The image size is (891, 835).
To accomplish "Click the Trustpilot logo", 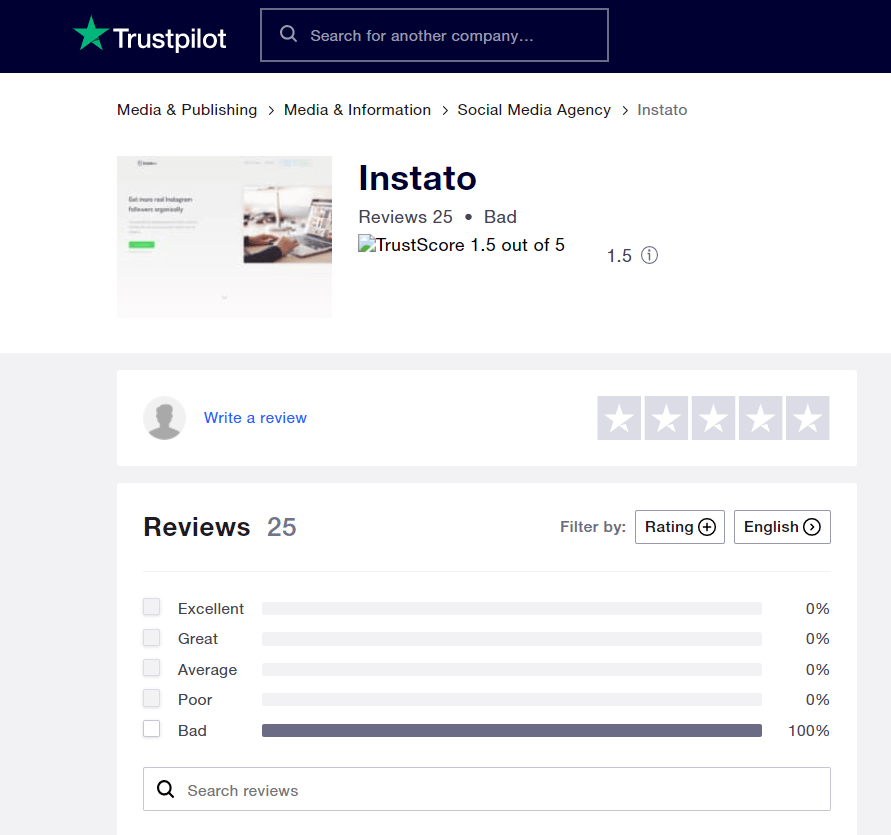I will point(150,35).
